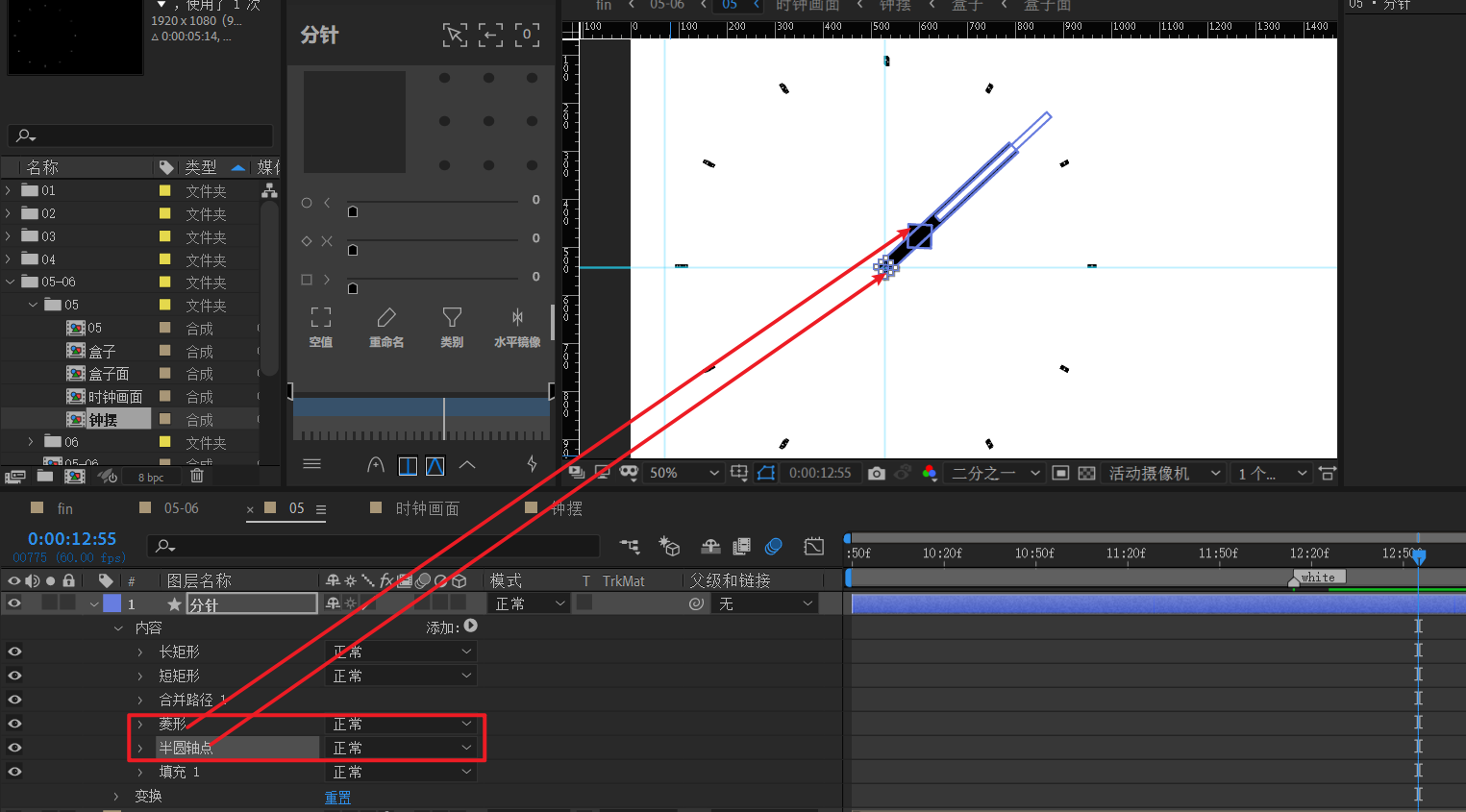This screenshot has height=812, width=1466.
Task: Open blend mode dropdown for 短矩形
Action: [x=401, y=676]
